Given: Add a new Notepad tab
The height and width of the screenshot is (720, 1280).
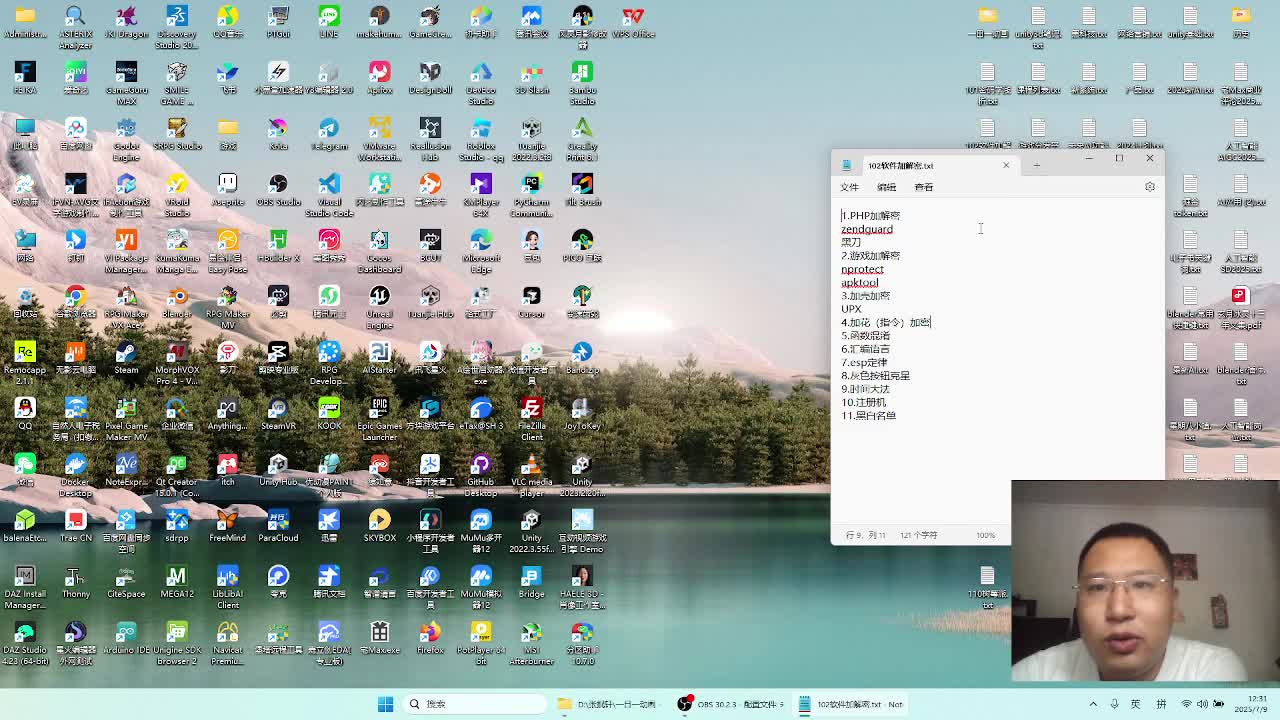Looking at the screenshot, I should click(x=1037, y=165).
